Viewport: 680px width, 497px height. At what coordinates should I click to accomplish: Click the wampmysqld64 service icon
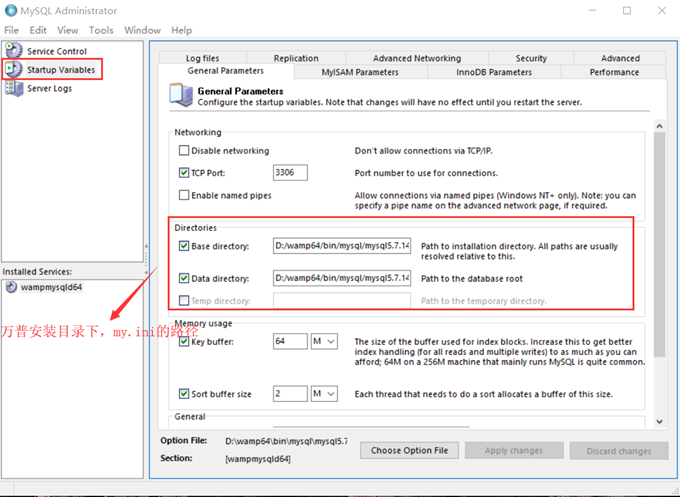coord(11,287)
